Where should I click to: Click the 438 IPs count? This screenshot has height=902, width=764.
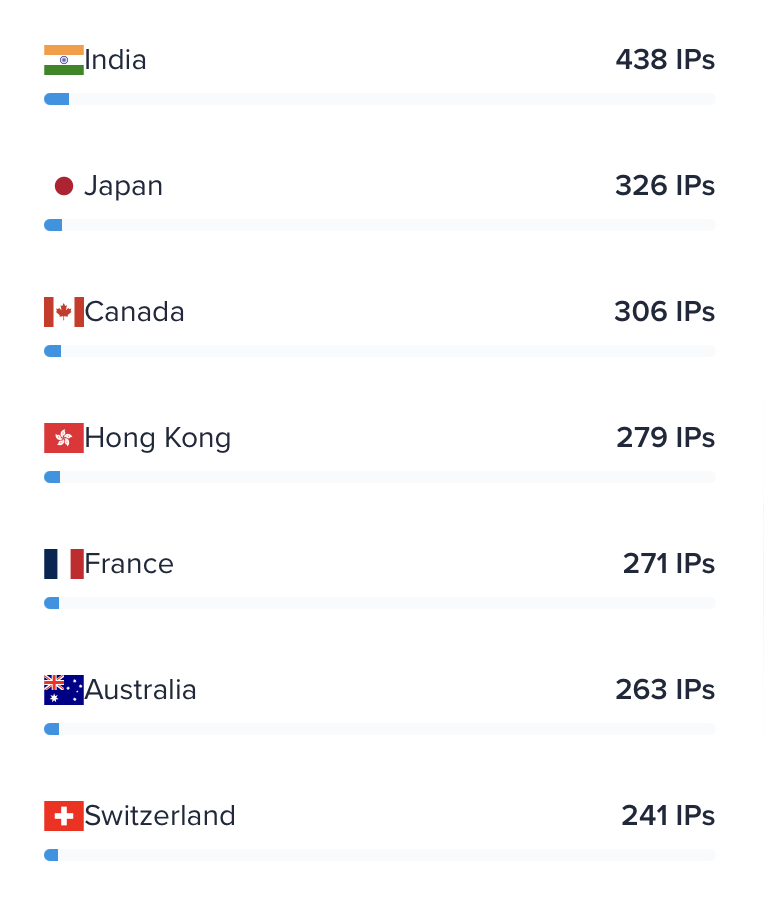(665, 60)
